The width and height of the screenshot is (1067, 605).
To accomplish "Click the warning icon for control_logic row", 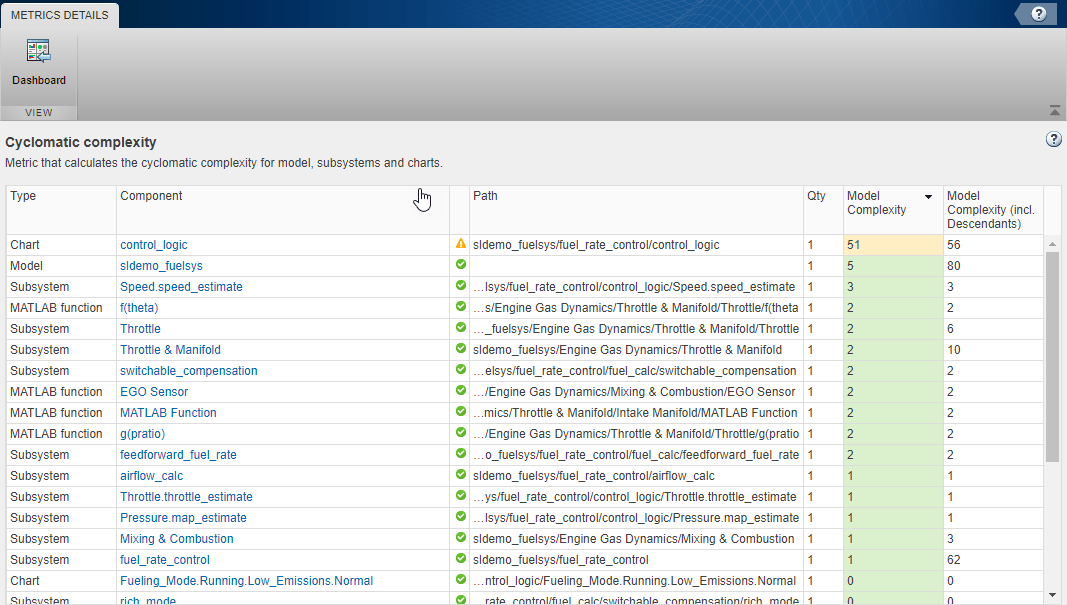I will point(461,244).
